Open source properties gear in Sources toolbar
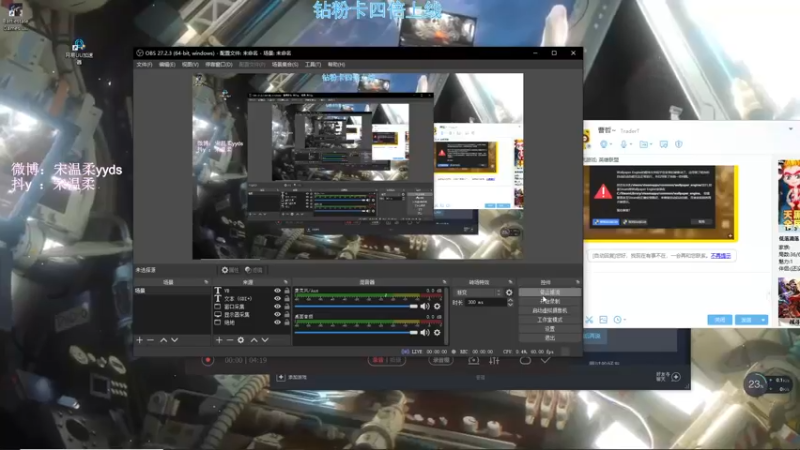This screenshot has width=800, height=450. tap(241, 340)
